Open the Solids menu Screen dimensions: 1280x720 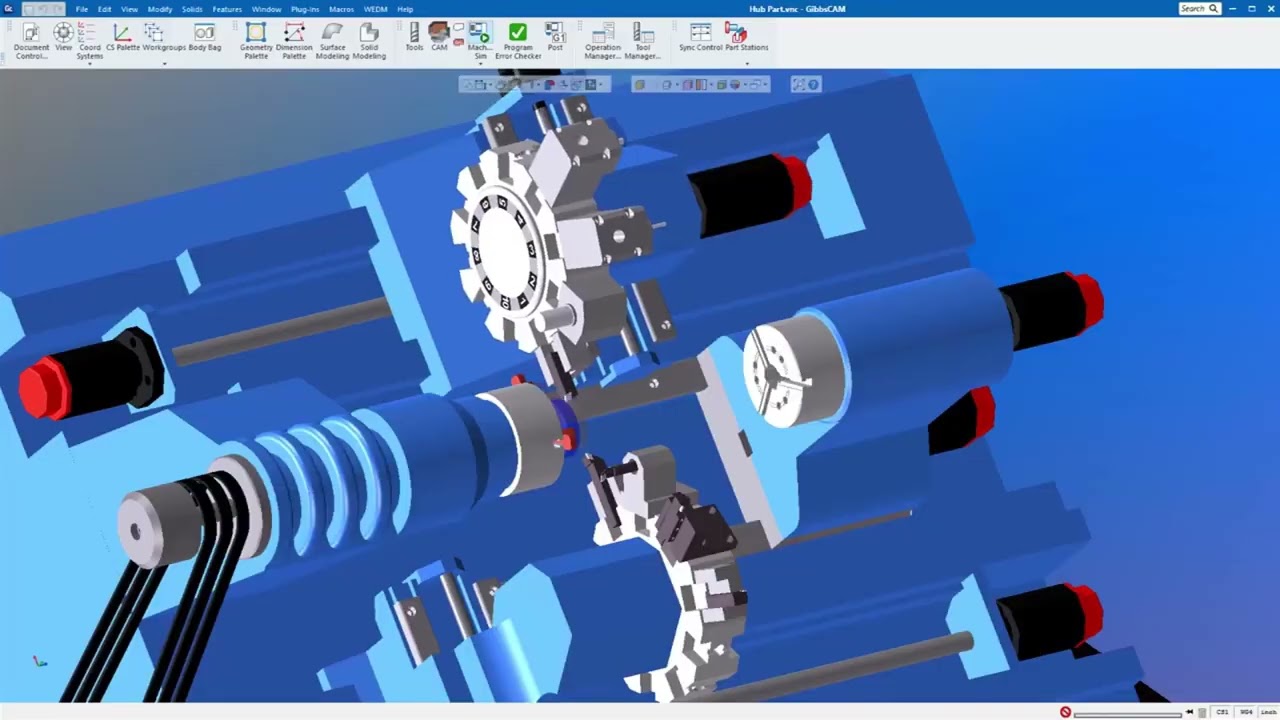(192, 9)
